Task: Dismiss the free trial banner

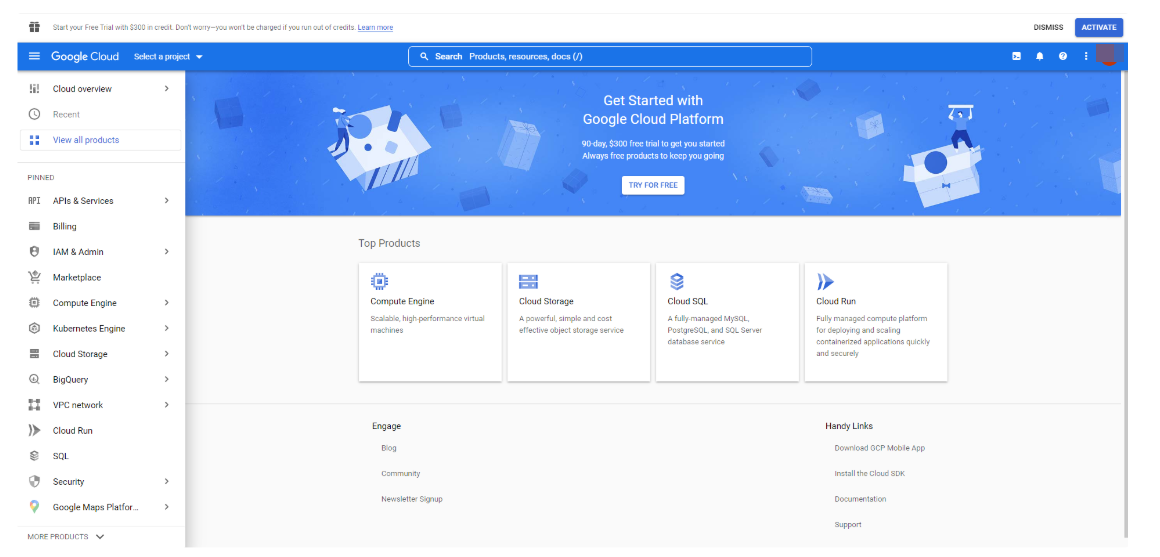Action: pos(1048,28)
